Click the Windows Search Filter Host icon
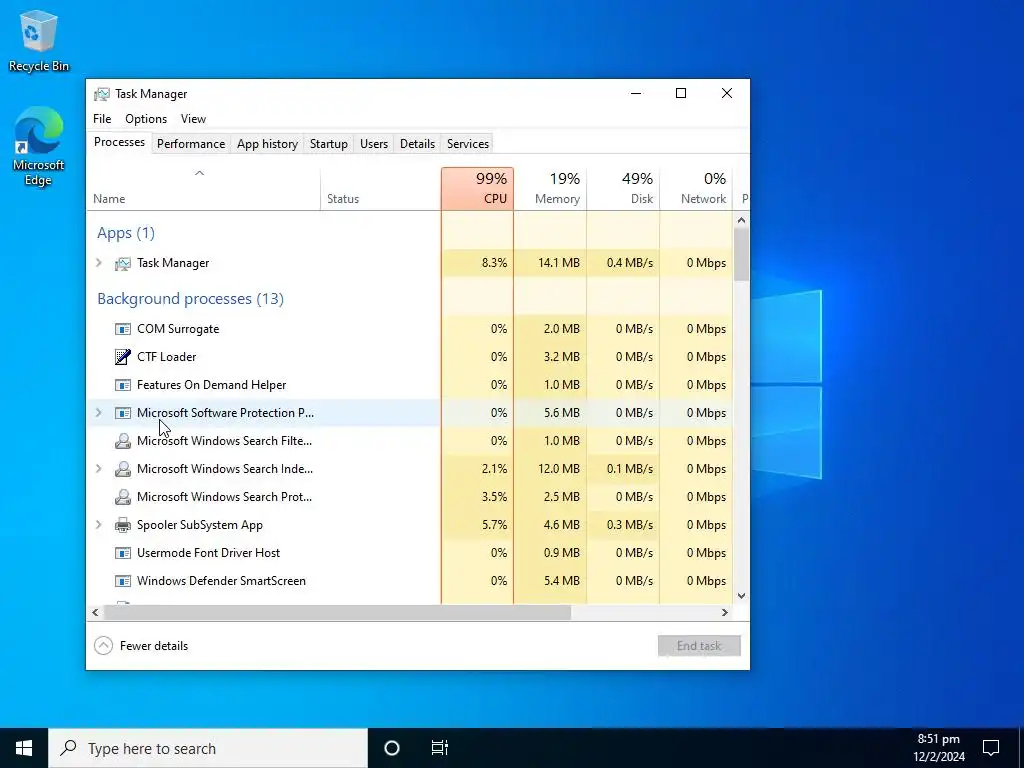1024x768 pixels. click(123, 441)
